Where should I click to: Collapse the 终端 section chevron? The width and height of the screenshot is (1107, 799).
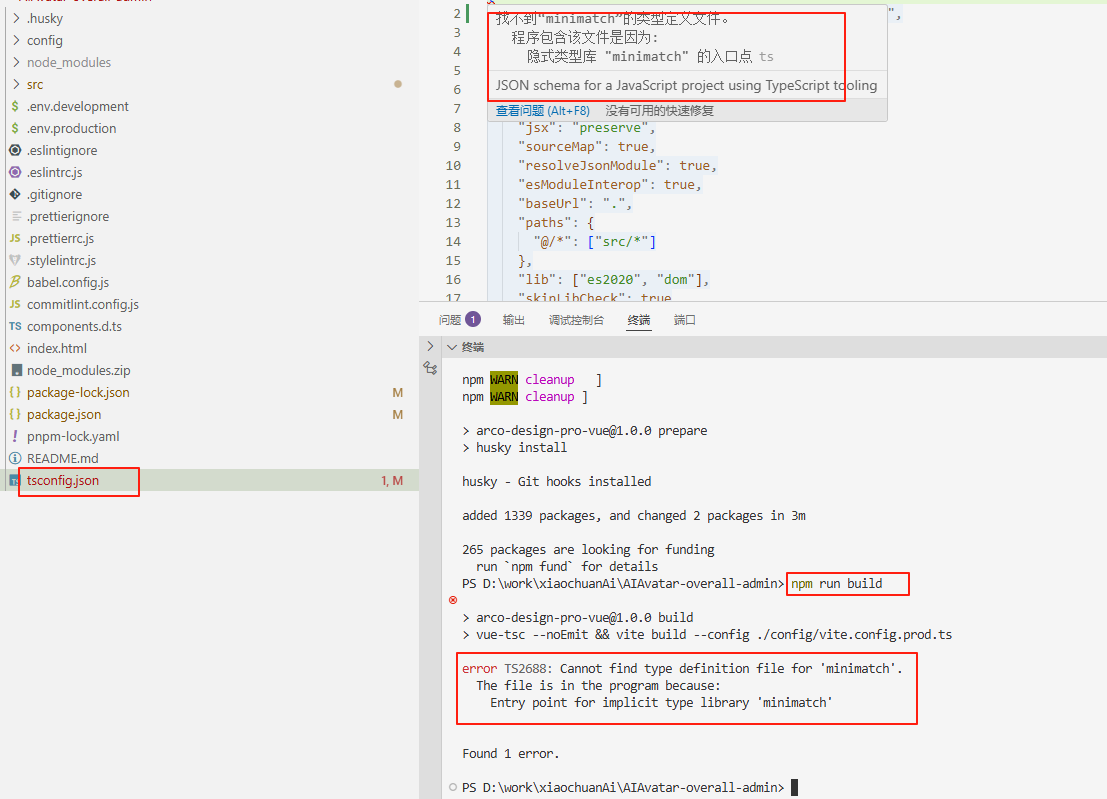[452, 347]
